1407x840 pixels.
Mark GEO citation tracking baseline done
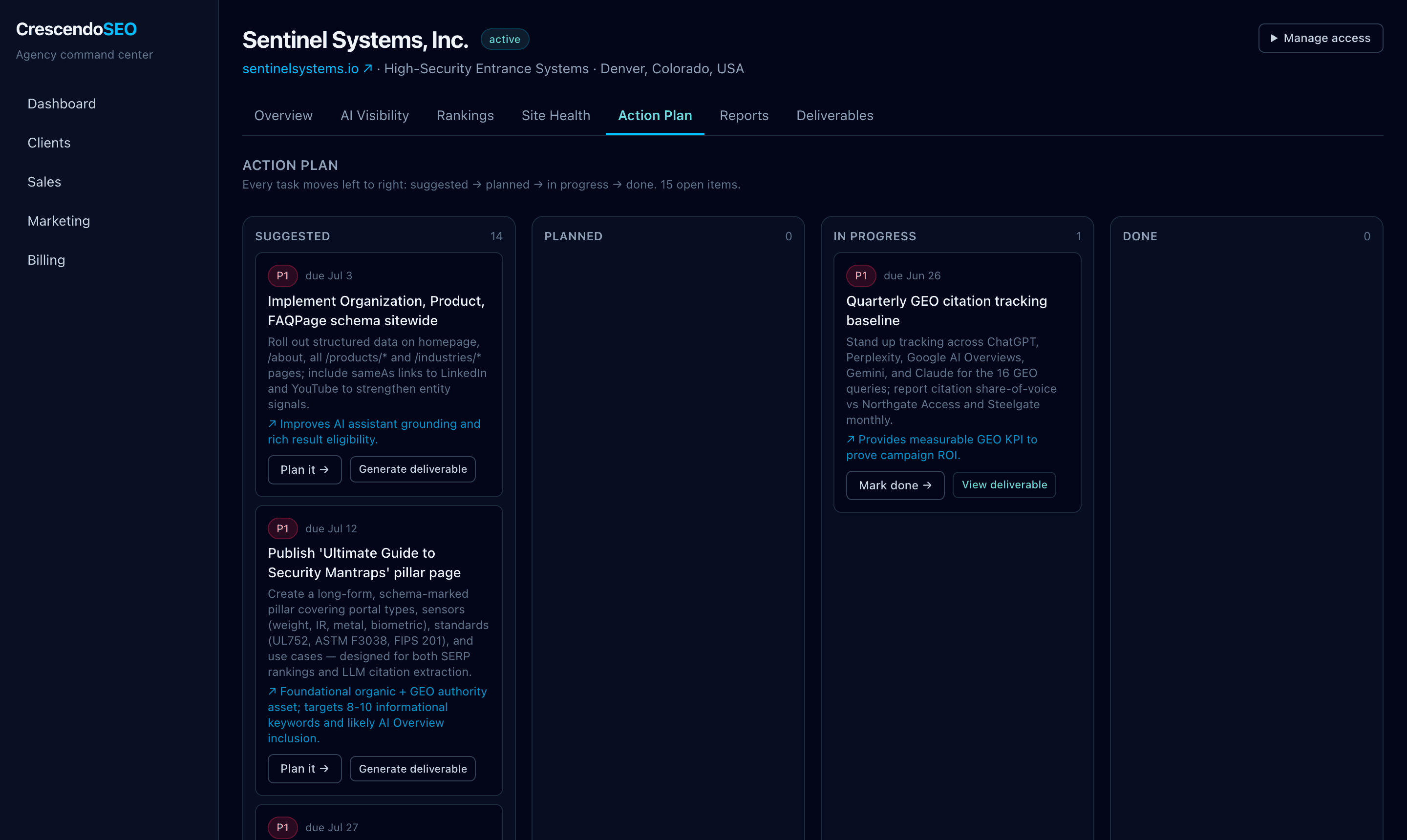(895, 485)
